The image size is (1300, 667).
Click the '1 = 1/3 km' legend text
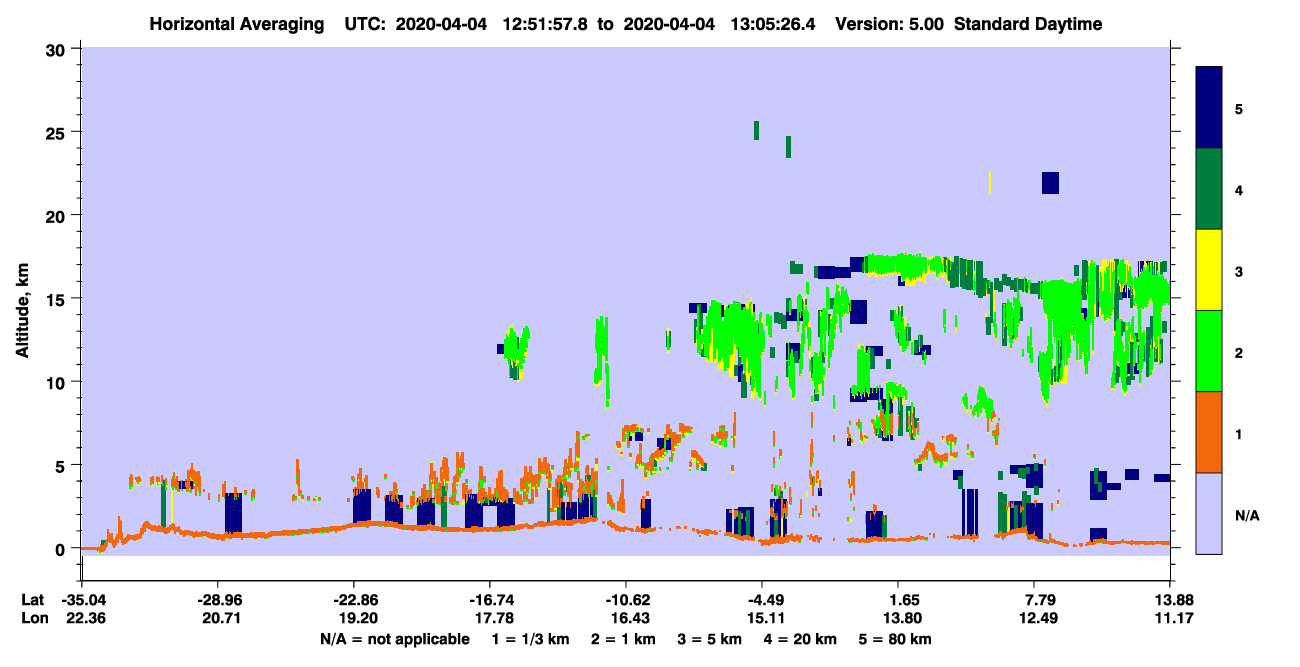coord(530,639)
